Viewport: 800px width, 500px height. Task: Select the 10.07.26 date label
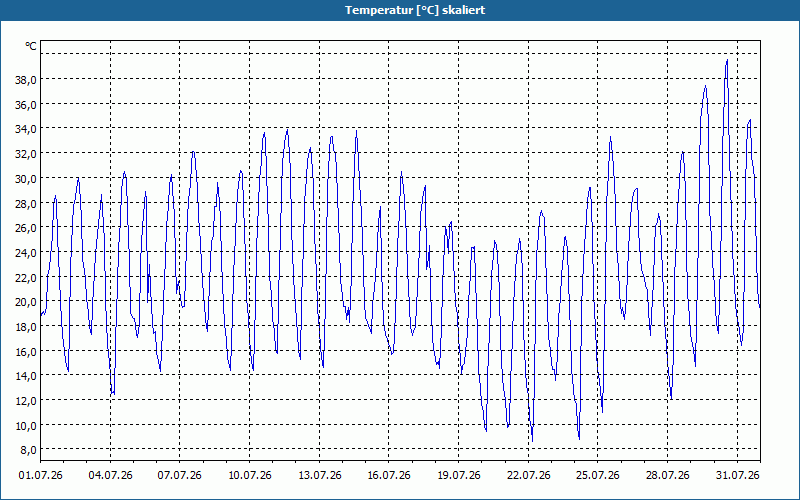[x=249, y=476]
